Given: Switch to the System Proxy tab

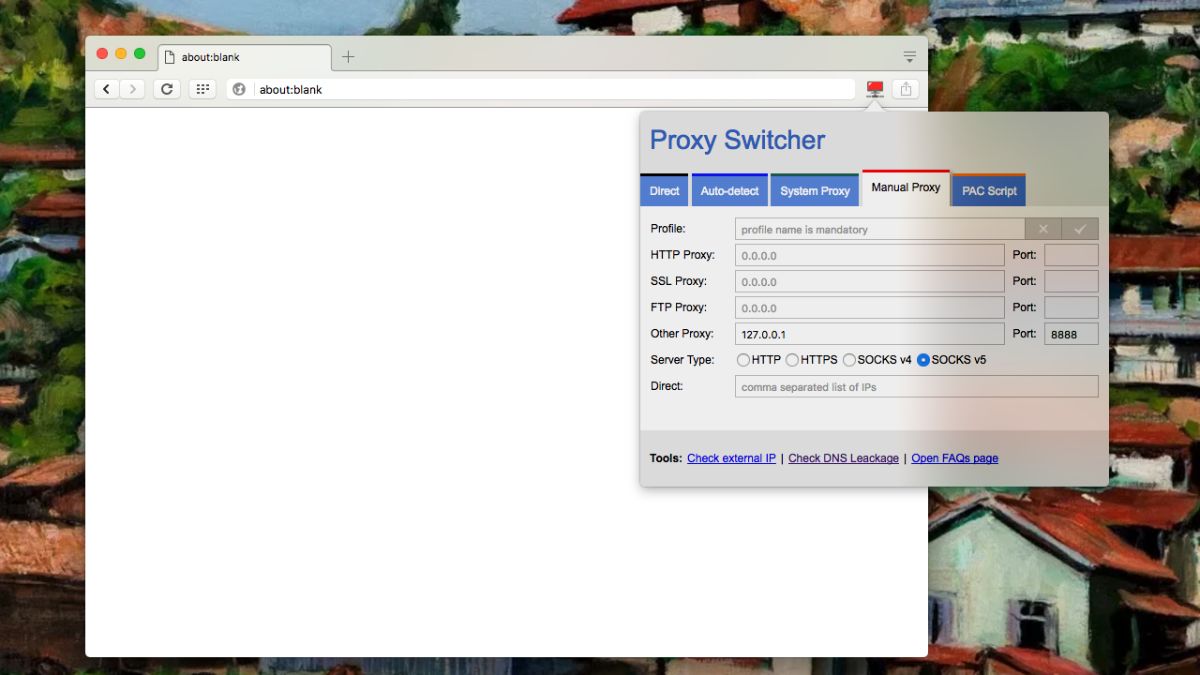Looking at the screenshot, I should tap(814, 190).
